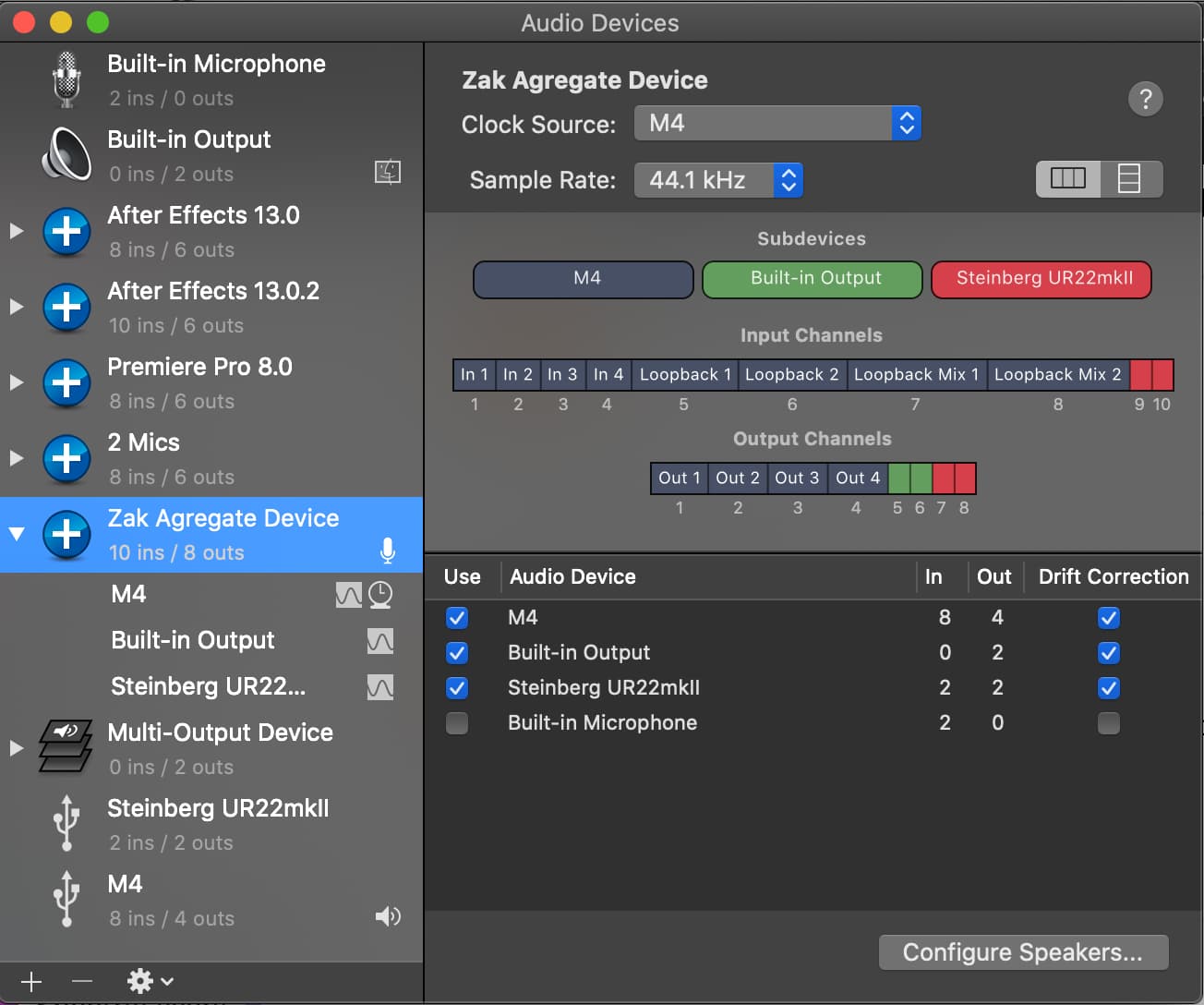Expand the After Effects 13.0.2 device
The height and width of the screenshot is (1005, 1204).
tap(17, 307)
